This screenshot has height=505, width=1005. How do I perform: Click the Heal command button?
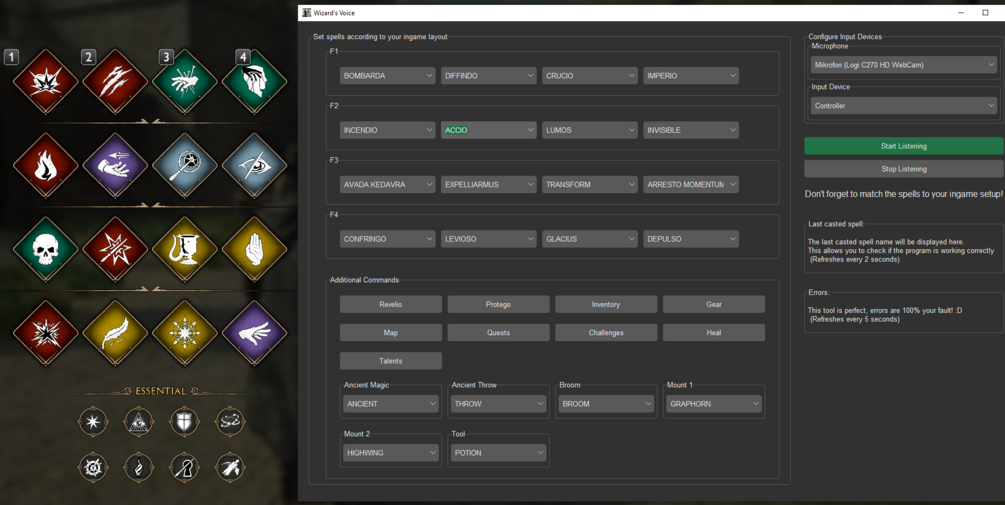coord(714,333)
